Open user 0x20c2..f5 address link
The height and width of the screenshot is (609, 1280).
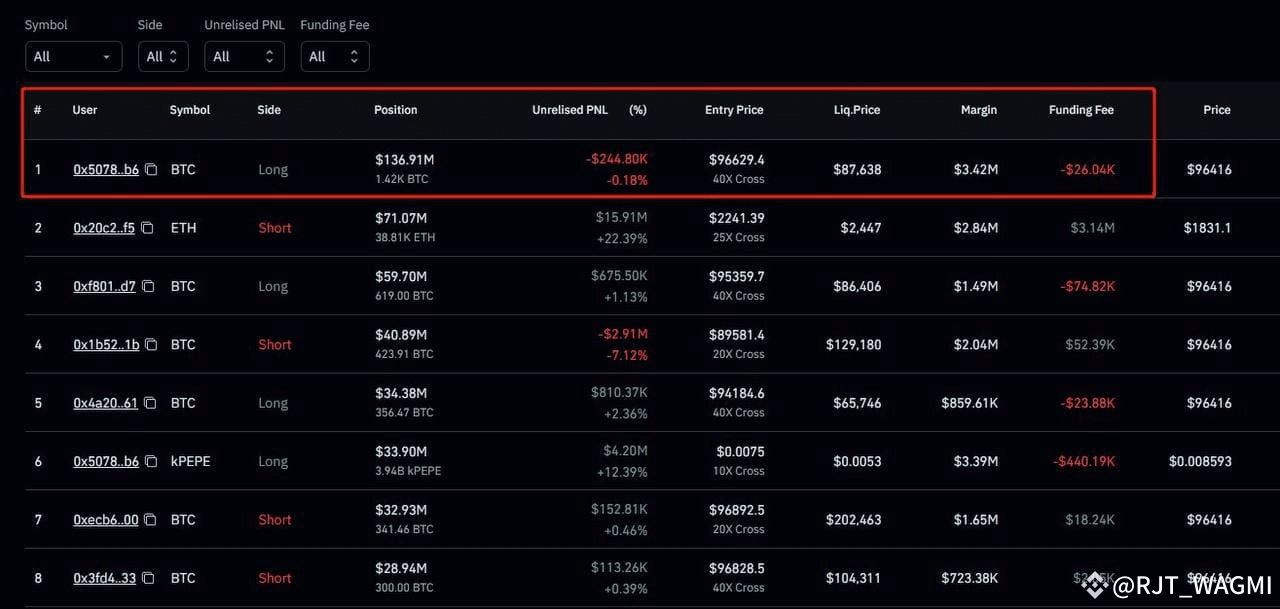click(x=104, y=228)
